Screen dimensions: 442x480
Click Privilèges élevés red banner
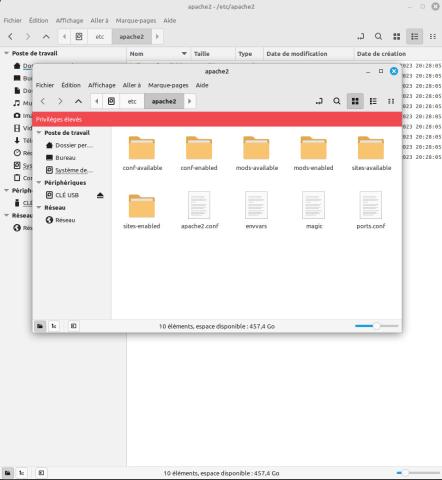pyautogui.click(x=217, y=119)
